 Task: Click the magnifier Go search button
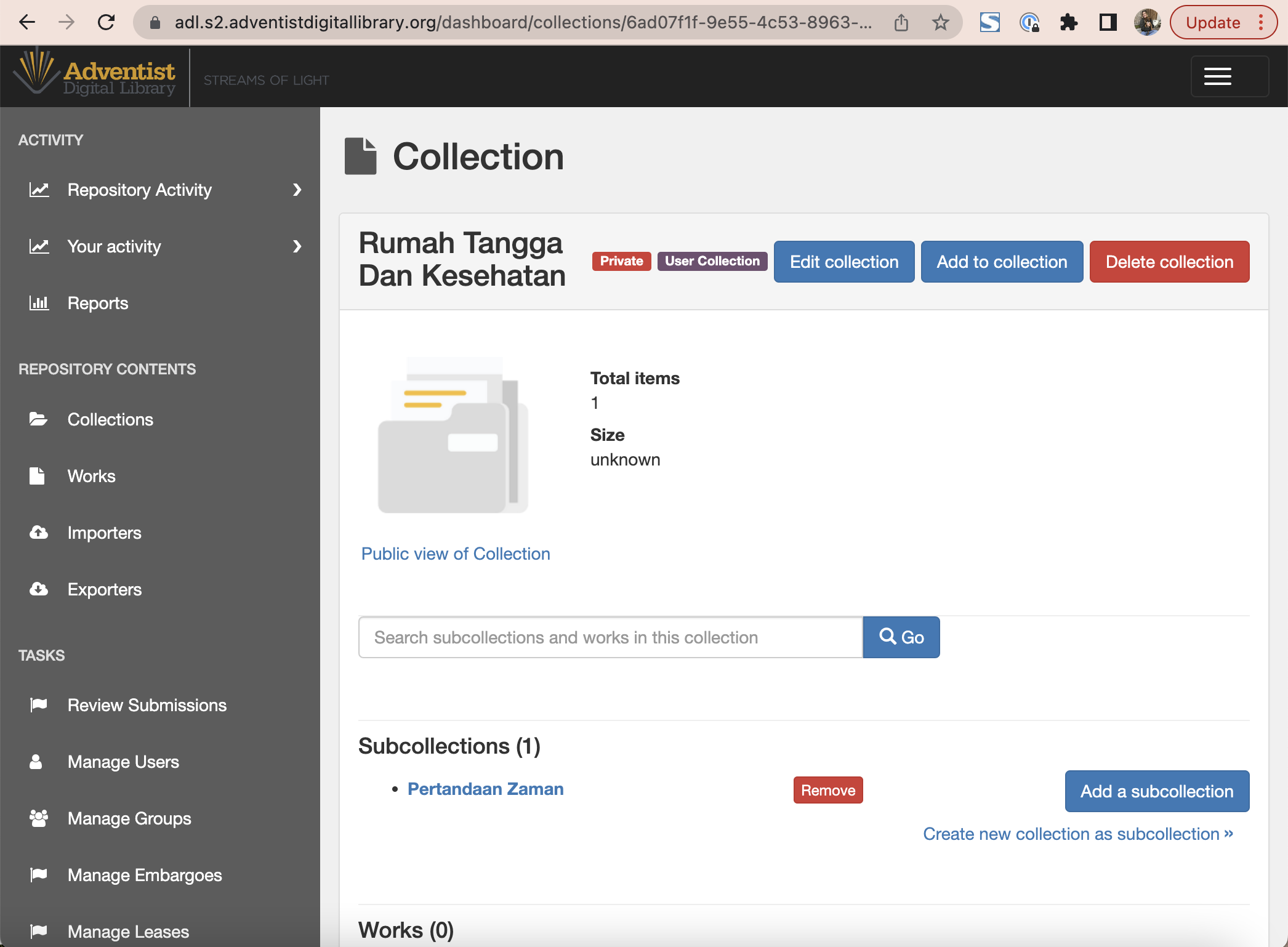901,637
